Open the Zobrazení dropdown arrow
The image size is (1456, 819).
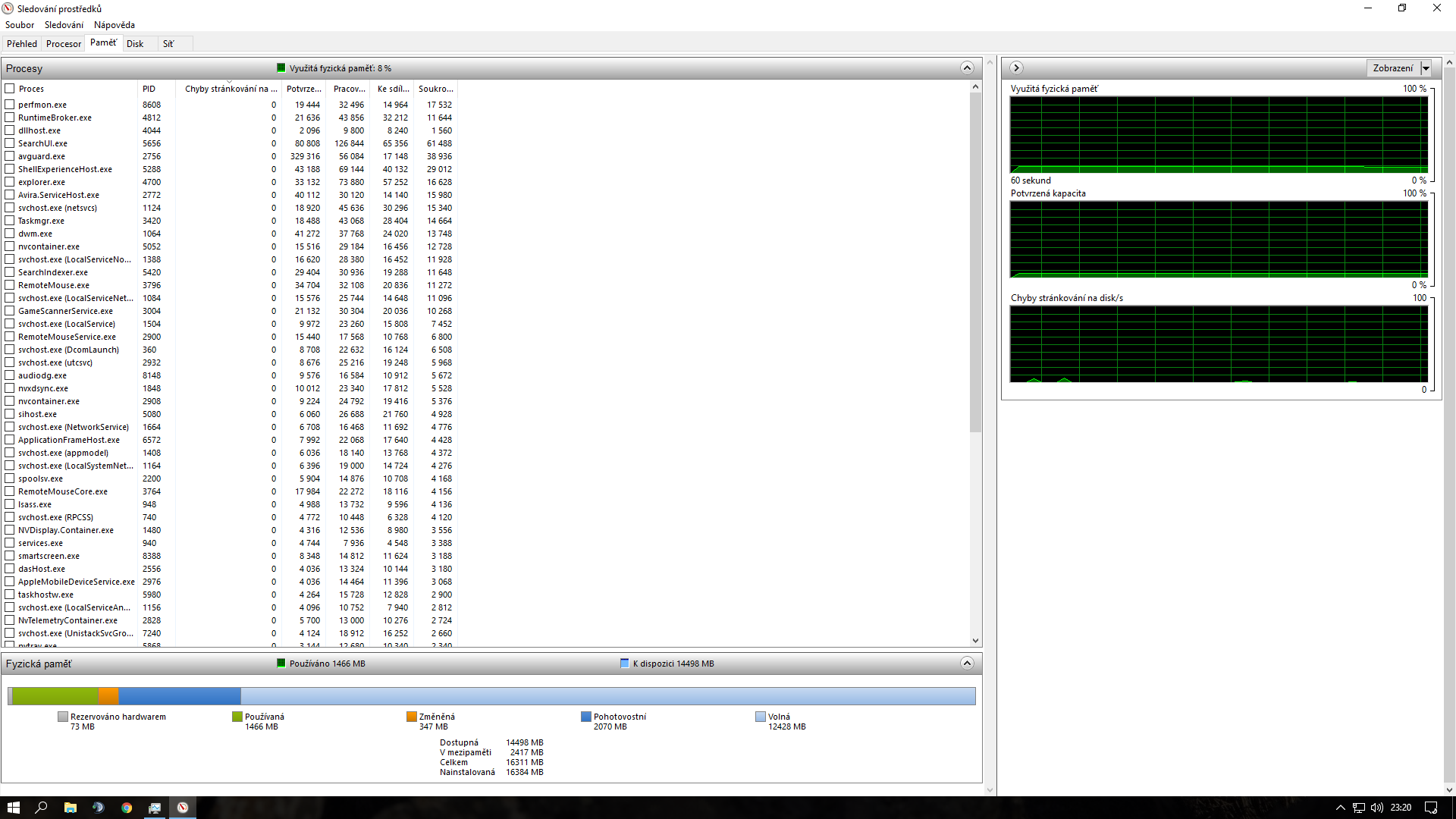point(1426,68)
